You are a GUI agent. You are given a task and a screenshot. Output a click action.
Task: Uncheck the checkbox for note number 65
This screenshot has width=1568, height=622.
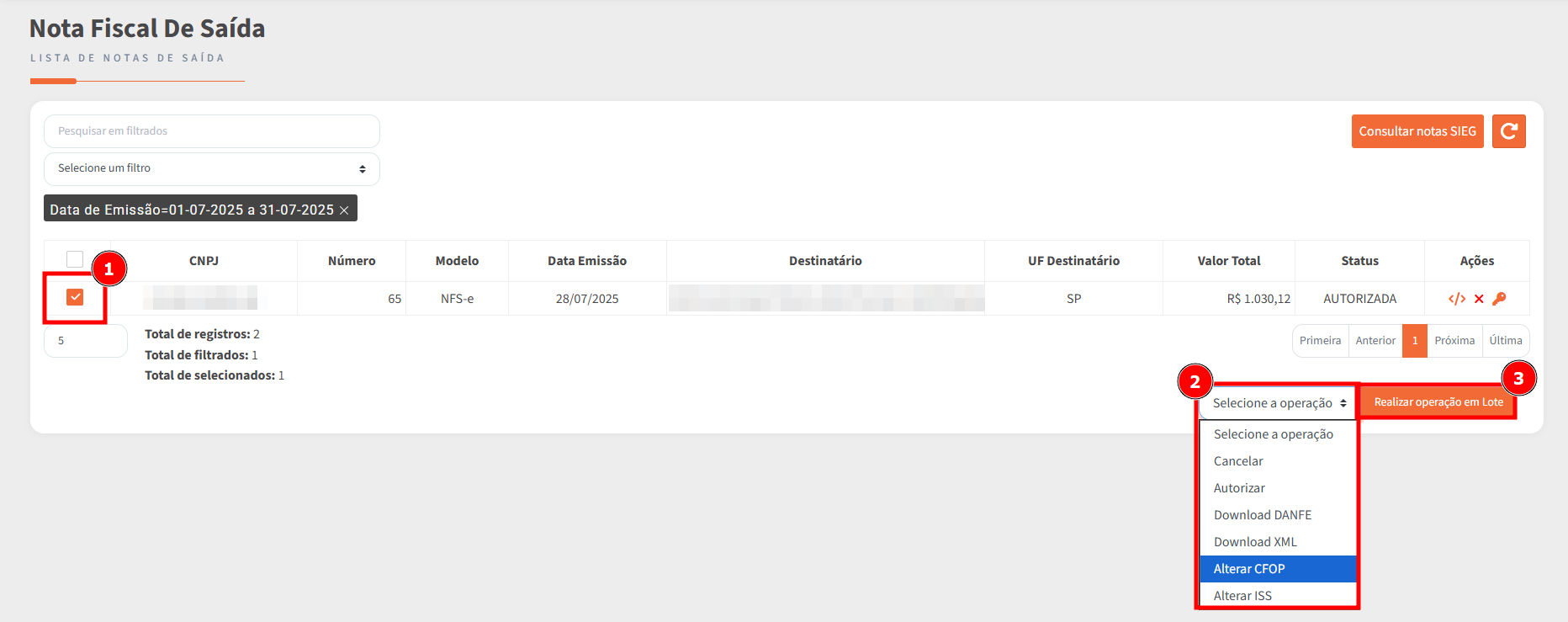tap(75, 297)
